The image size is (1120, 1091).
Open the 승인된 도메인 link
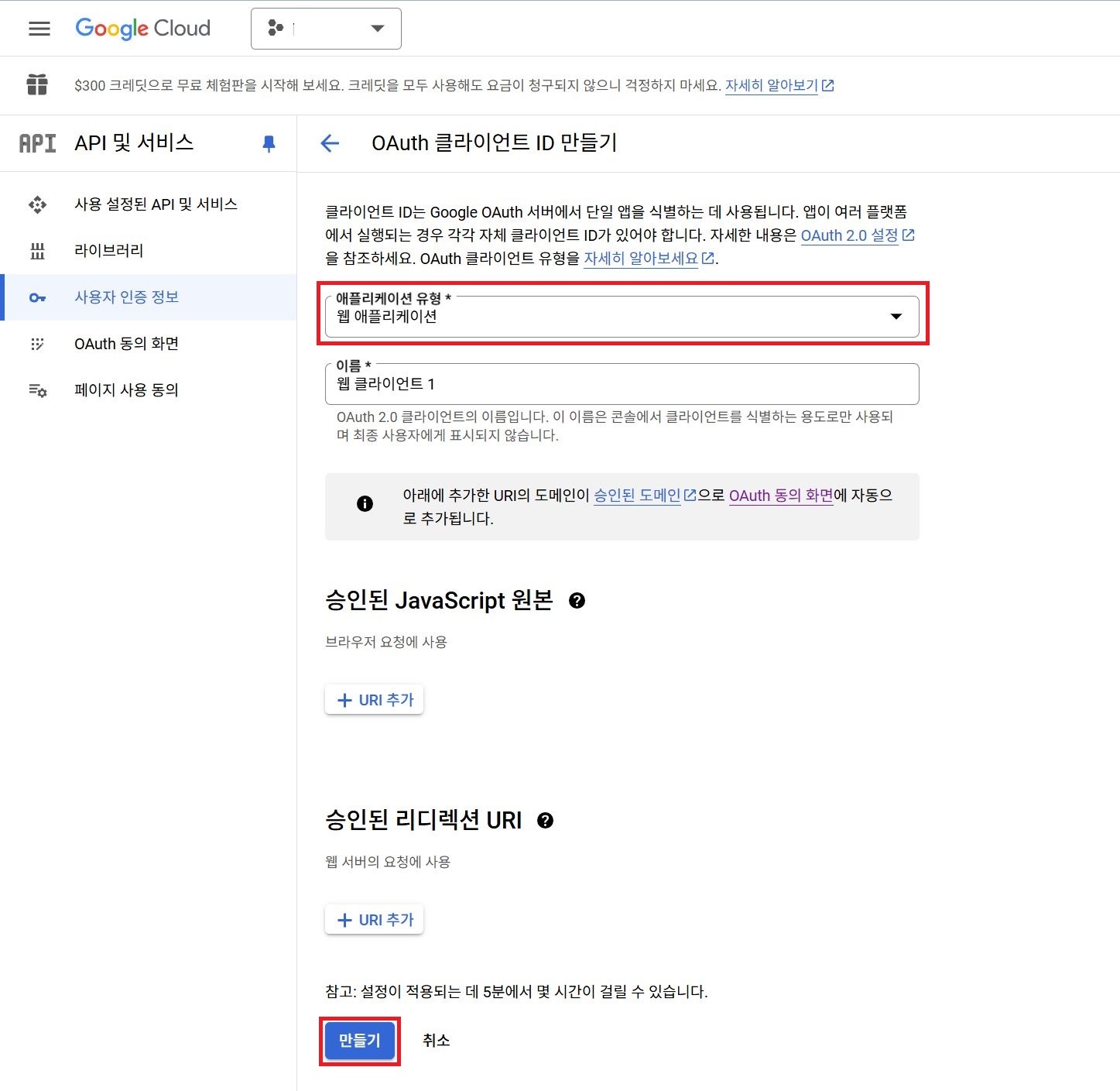(637, 496)
